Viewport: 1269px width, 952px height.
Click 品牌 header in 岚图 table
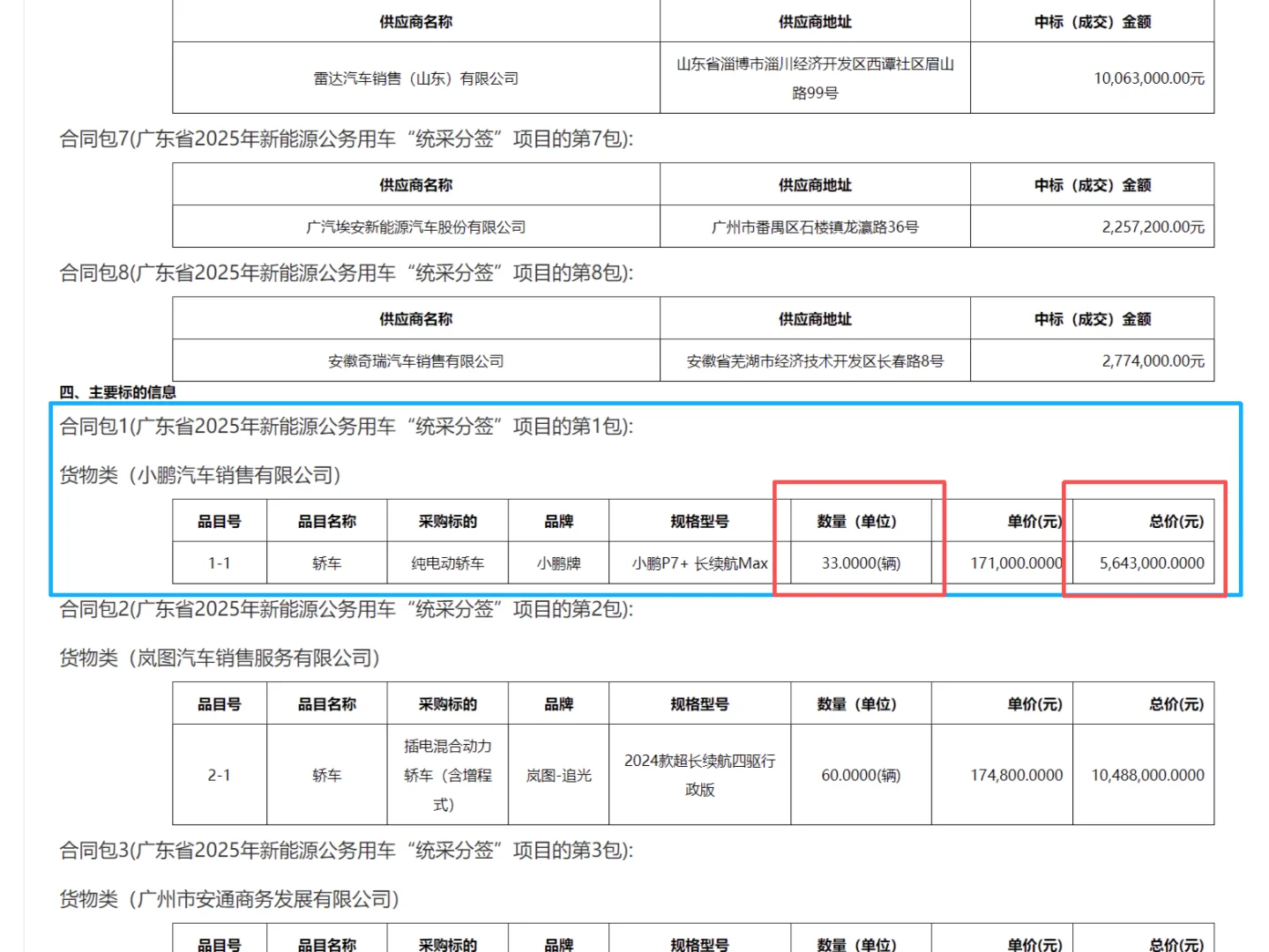pyautogui.click(x=559, y=704)
